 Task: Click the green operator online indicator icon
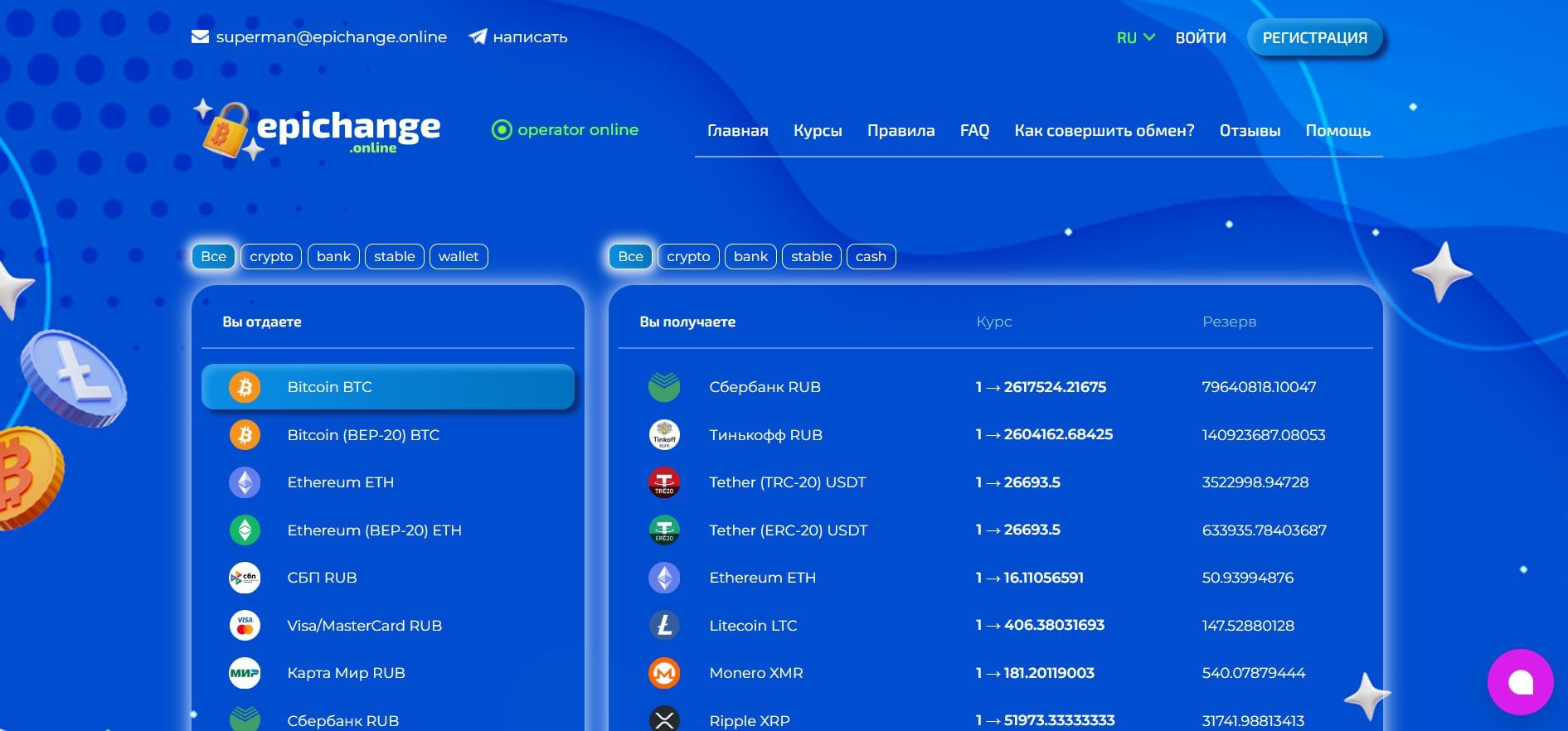click(x=502, y=130)
